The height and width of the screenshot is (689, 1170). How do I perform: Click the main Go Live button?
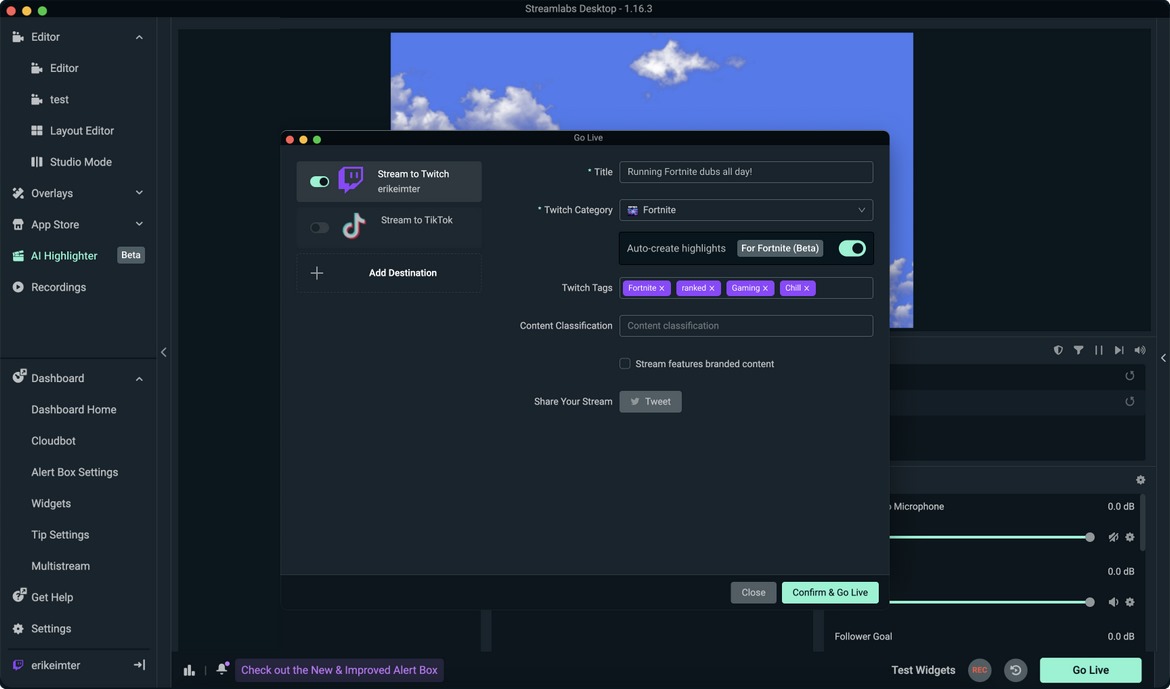click(x=1090, y=670)
